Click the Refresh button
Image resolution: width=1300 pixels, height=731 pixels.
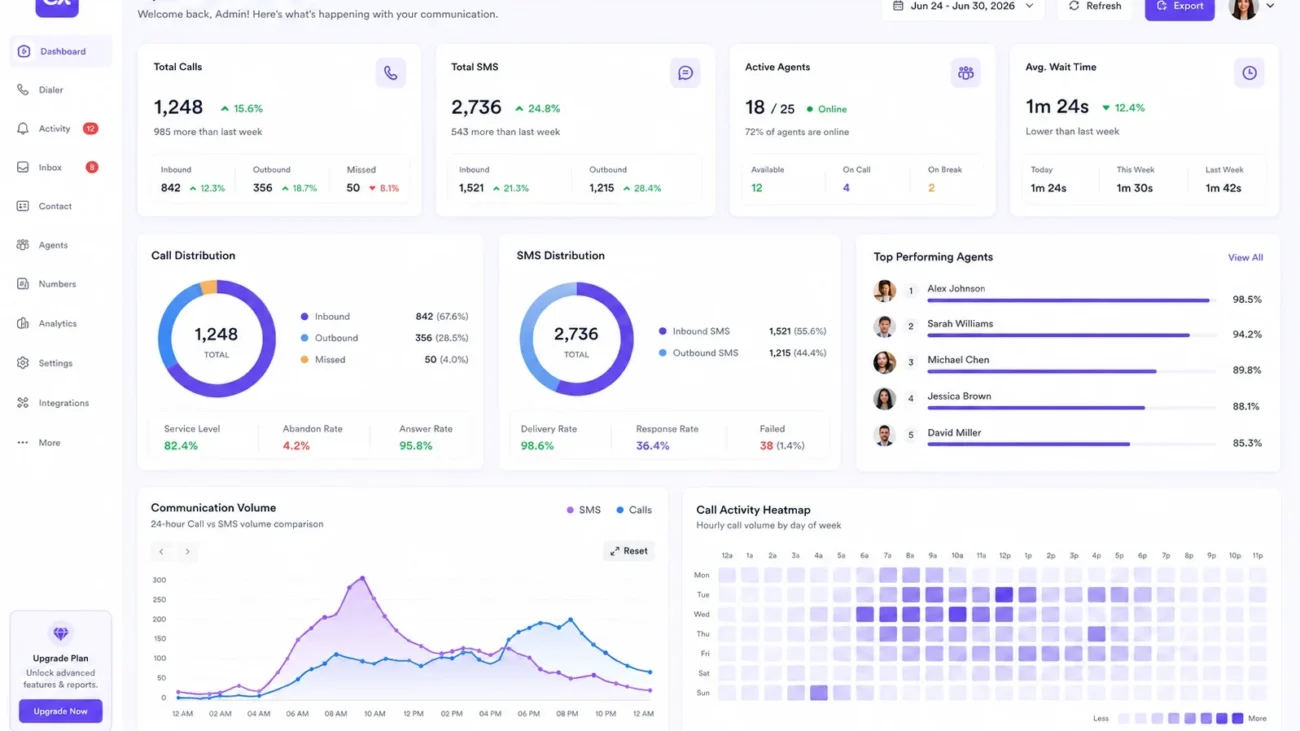(x=1095, y=7)
